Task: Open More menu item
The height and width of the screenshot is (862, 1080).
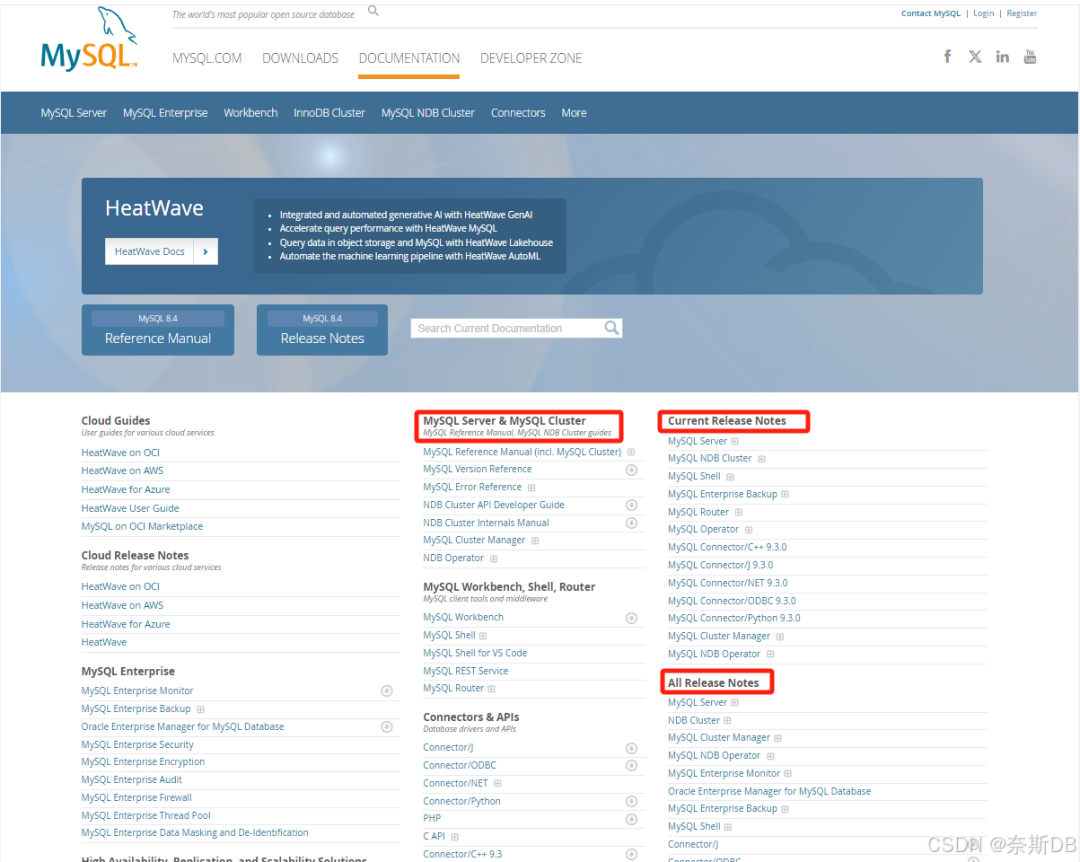Action: 574,113
